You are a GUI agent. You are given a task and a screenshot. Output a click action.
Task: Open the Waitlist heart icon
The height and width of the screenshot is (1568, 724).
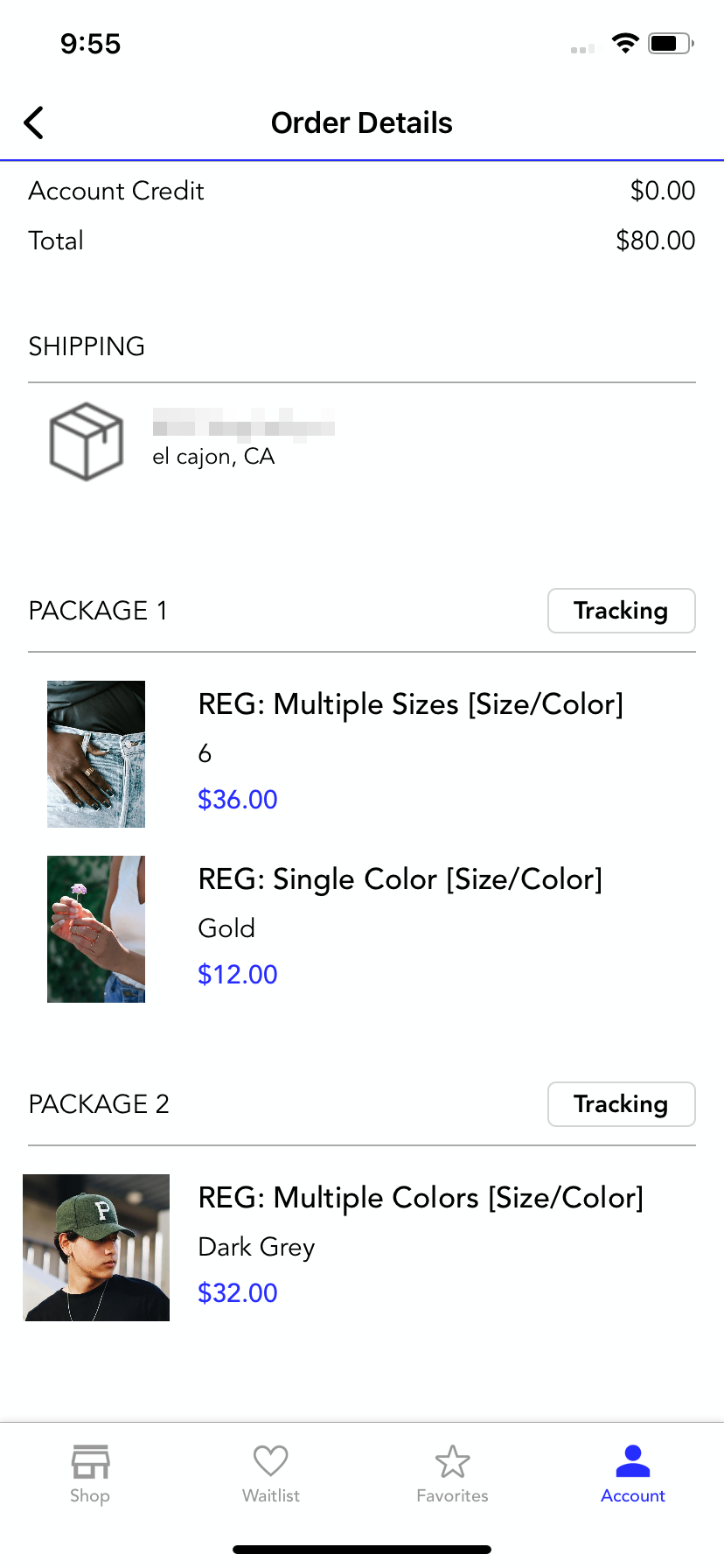[271, 1460]
